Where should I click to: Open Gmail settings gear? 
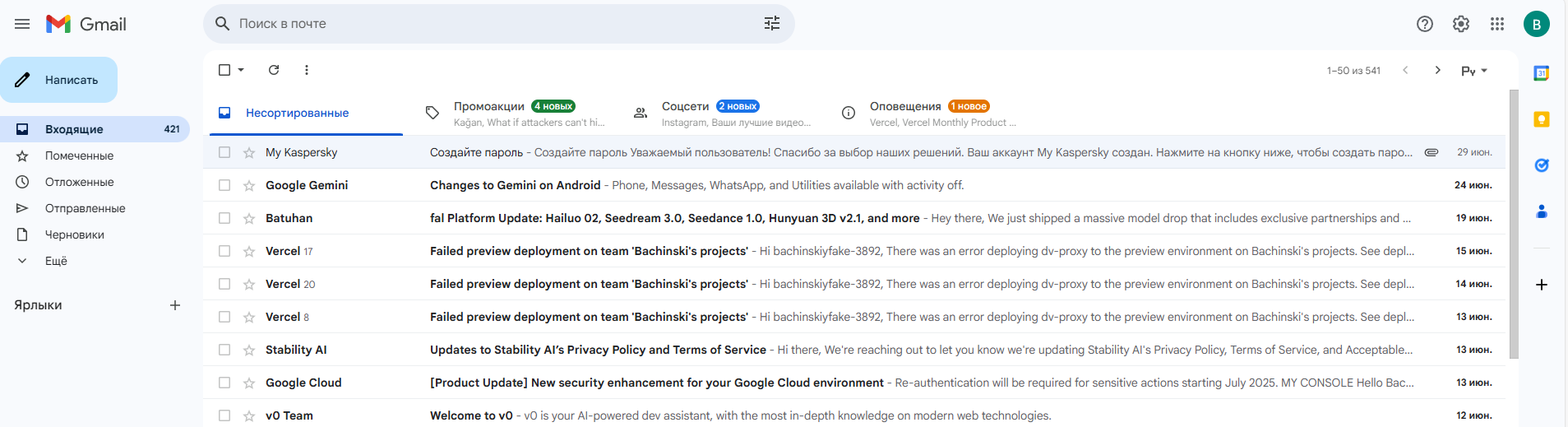[x=1461, y=24]
